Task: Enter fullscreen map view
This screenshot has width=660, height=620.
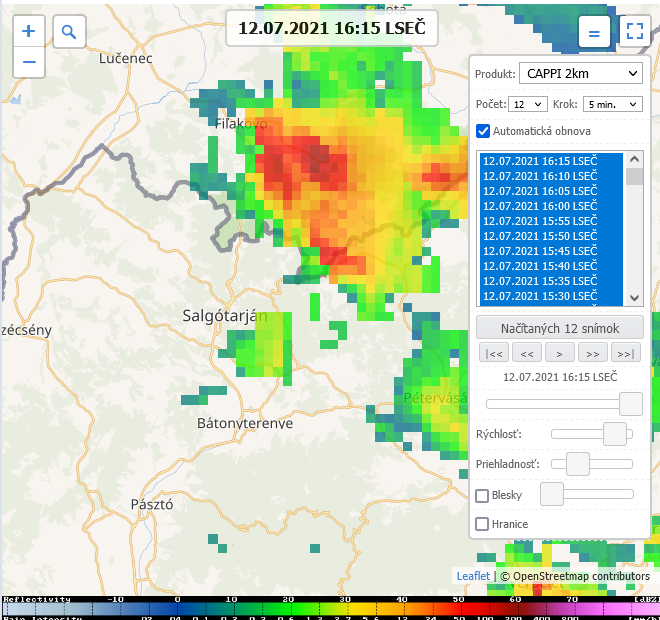Action: 634,32
